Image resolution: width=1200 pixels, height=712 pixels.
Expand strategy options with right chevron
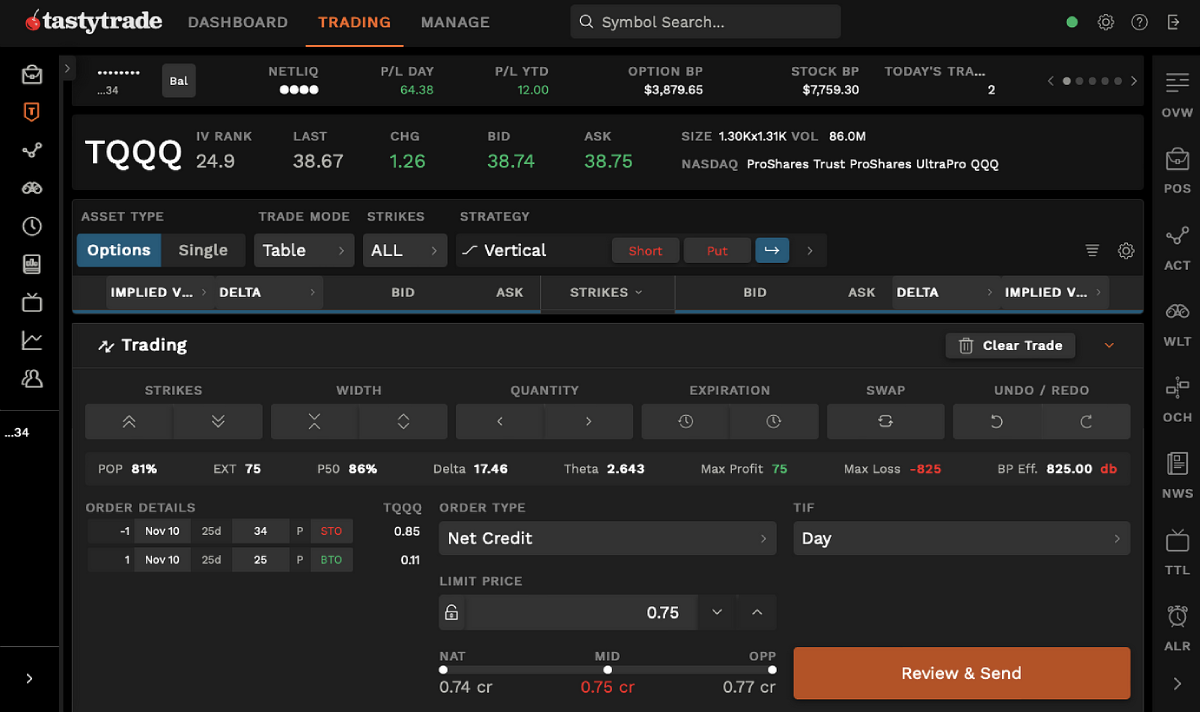(x=810, y=250)
